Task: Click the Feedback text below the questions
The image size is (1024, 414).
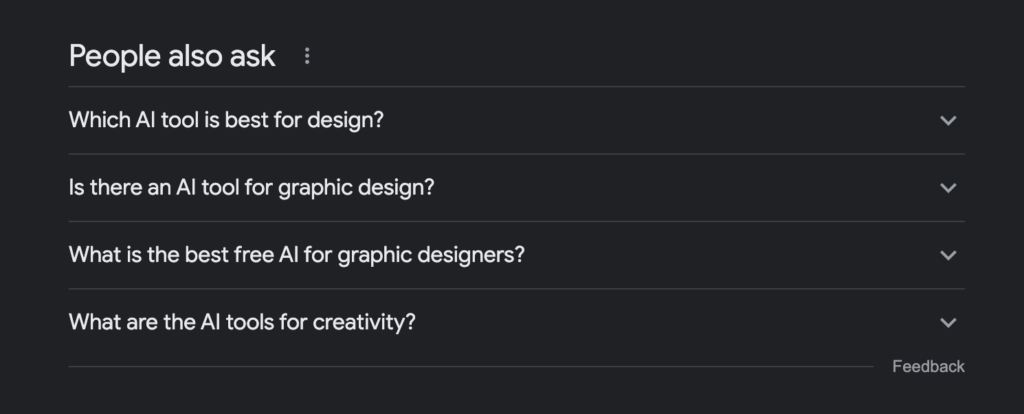Action: click(x=928, y=366)
